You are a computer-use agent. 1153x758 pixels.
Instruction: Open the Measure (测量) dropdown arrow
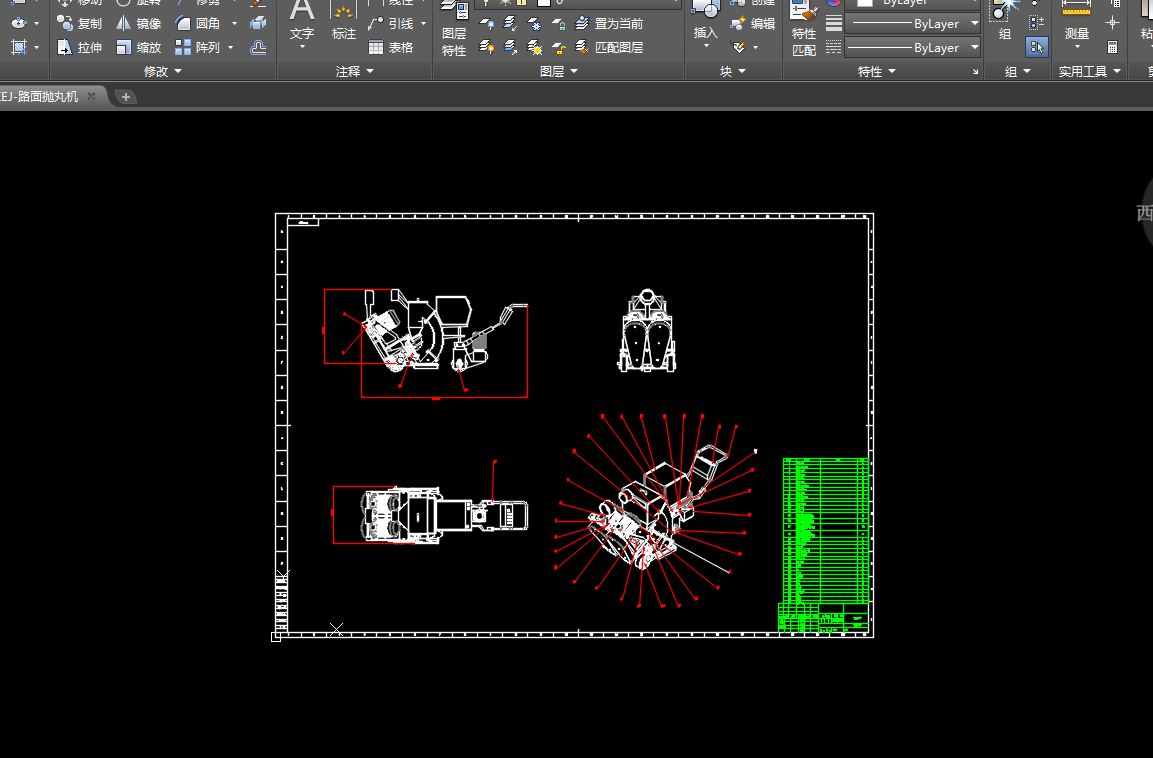[x=1077, y=47]
